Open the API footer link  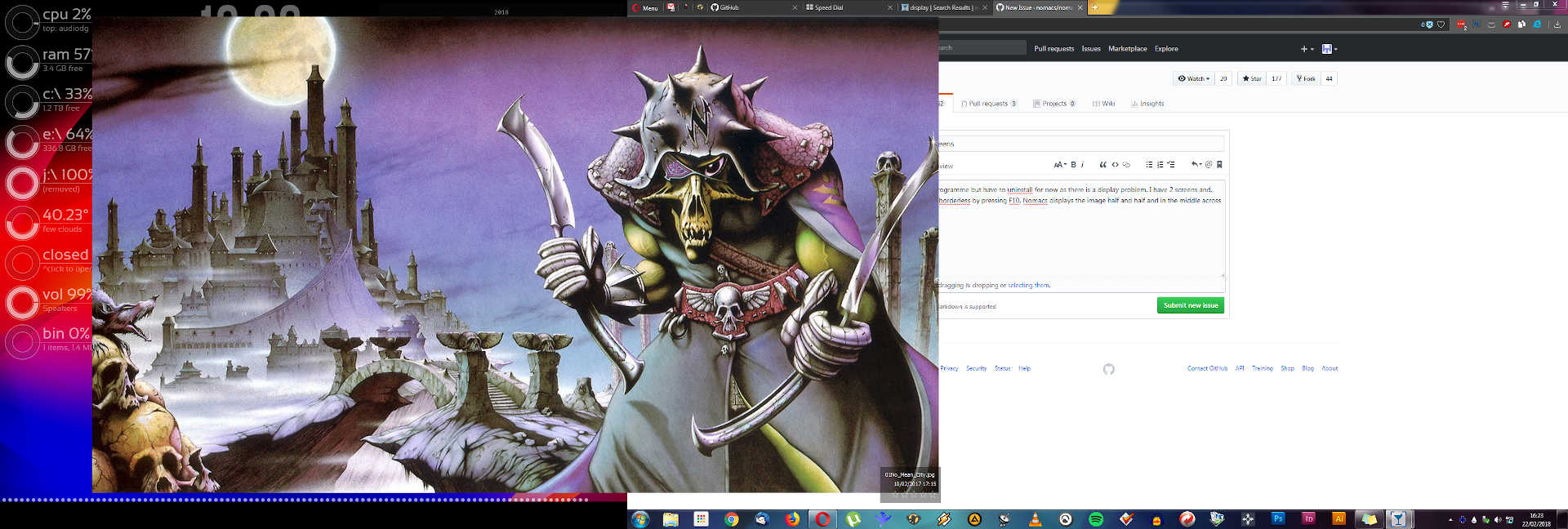(1240, 368)
